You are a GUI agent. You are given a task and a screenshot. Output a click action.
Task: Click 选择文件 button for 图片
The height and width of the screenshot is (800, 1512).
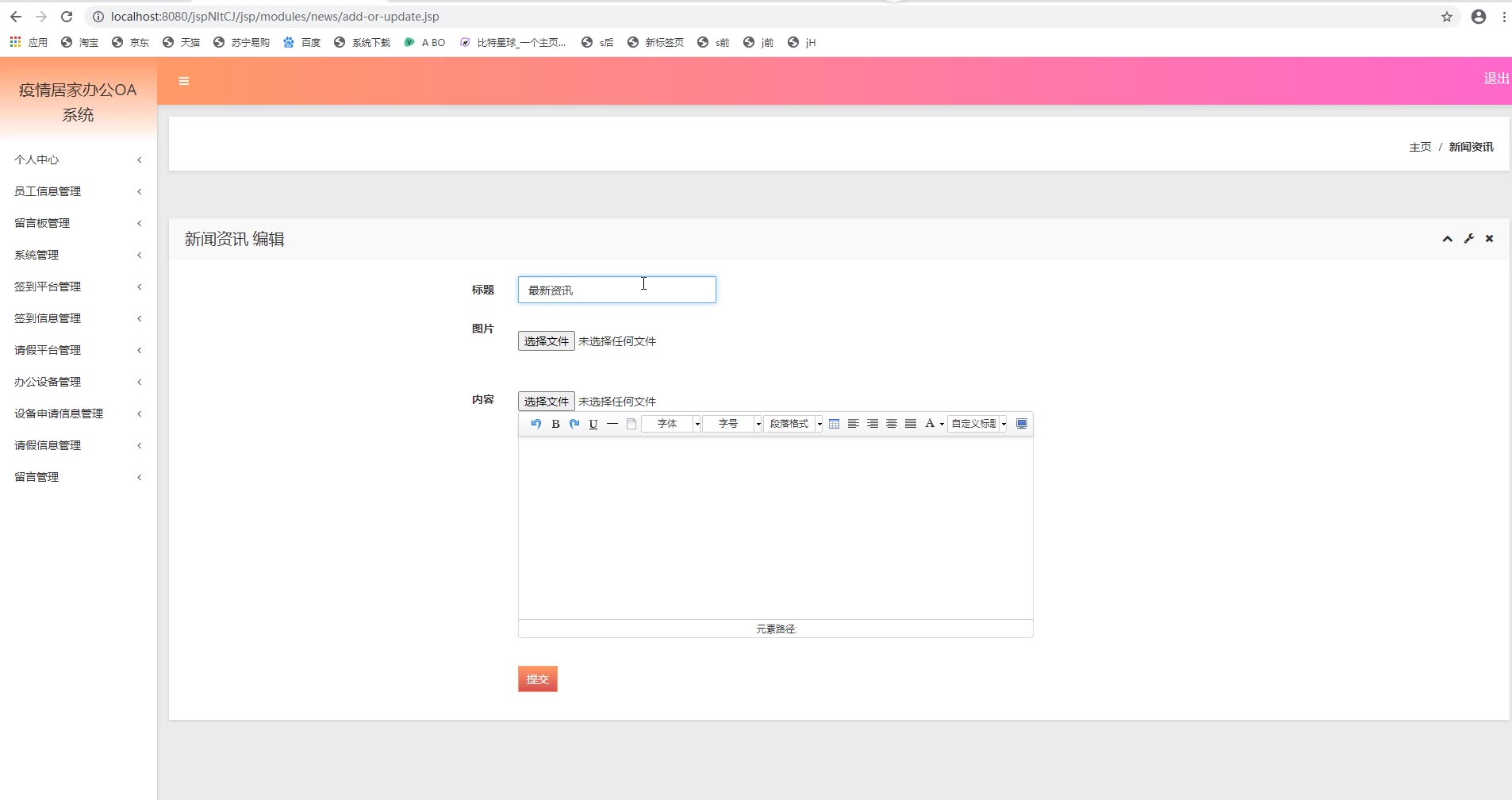(547, 341)
